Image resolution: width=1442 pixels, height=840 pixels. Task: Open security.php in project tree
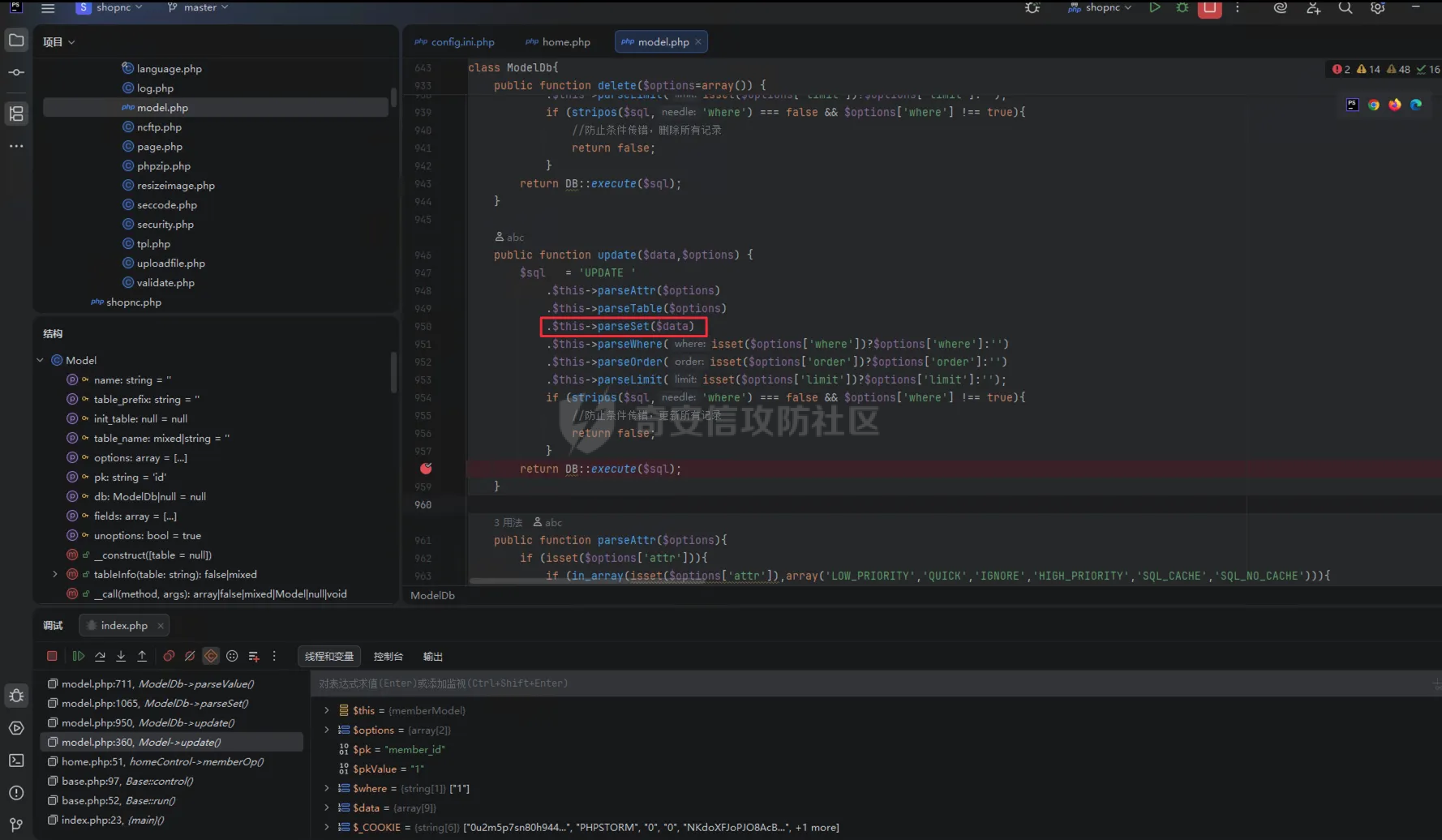[165, 225]
